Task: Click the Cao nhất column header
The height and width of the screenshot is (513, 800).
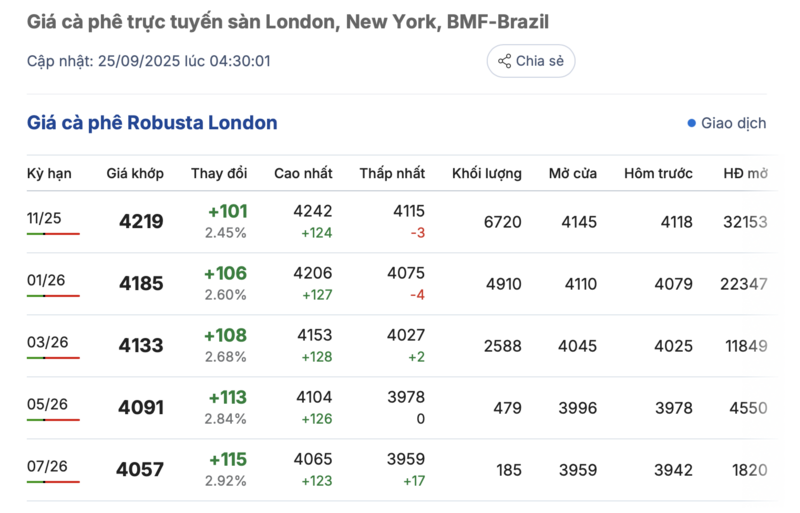Action: (303, 173)
